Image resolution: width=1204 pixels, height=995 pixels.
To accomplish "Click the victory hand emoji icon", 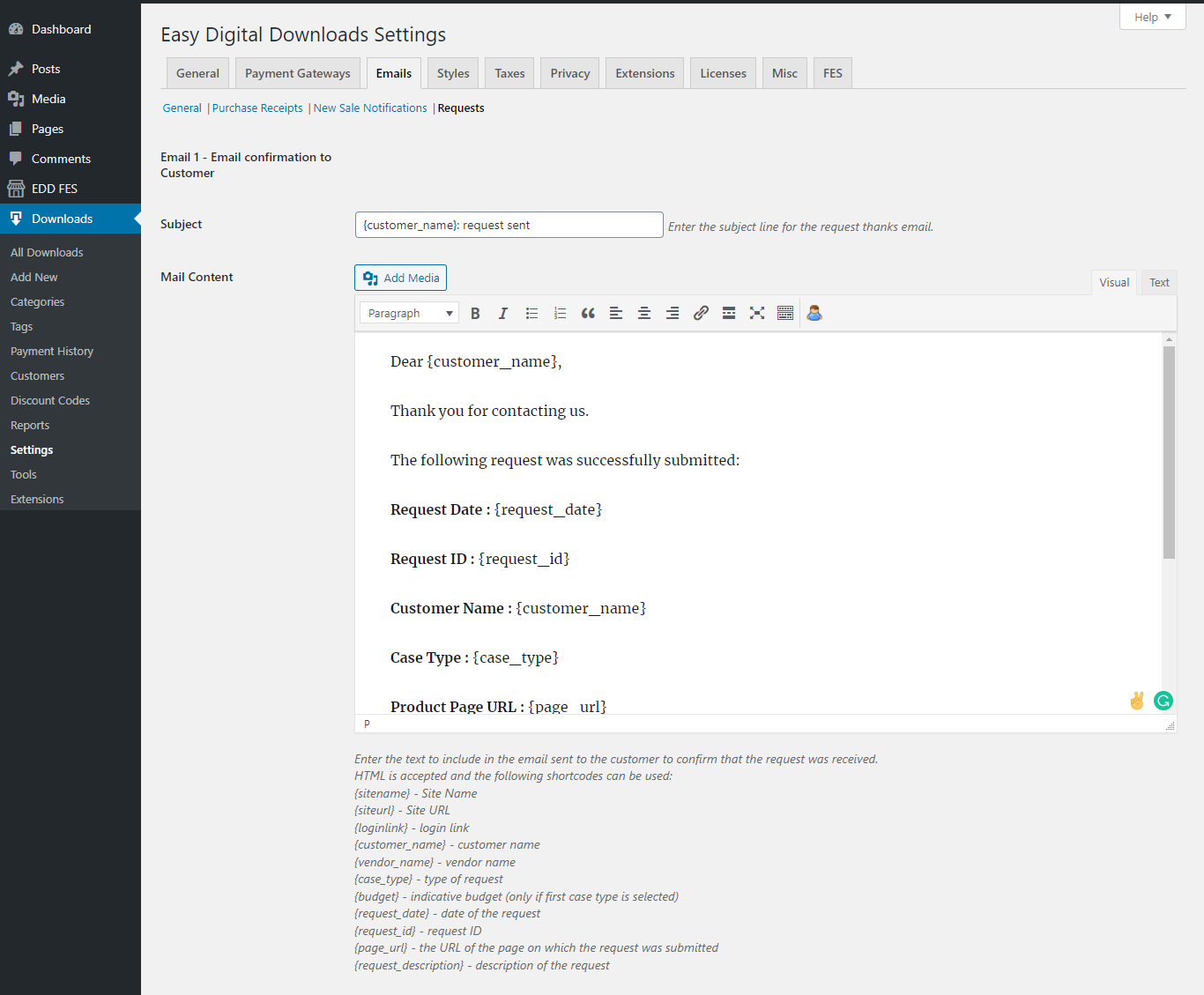I will [x=1137, y=701].
